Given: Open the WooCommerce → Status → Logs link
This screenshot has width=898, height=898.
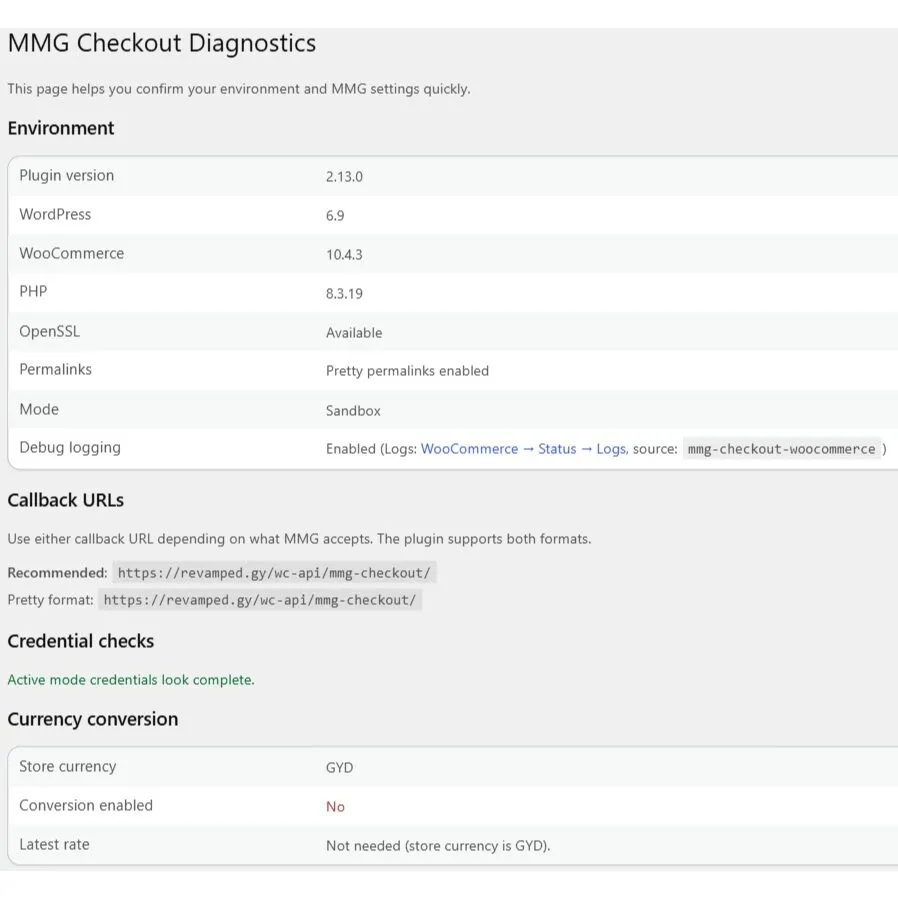Looking at the screenshot, I should [x=522, y=449].
